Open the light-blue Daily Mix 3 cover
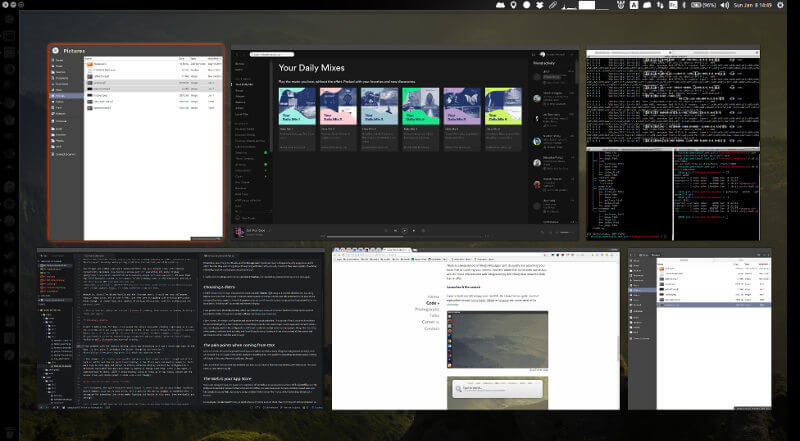This screenshot has height=441, width=800. pyautogui.click(x=380, y=106)
